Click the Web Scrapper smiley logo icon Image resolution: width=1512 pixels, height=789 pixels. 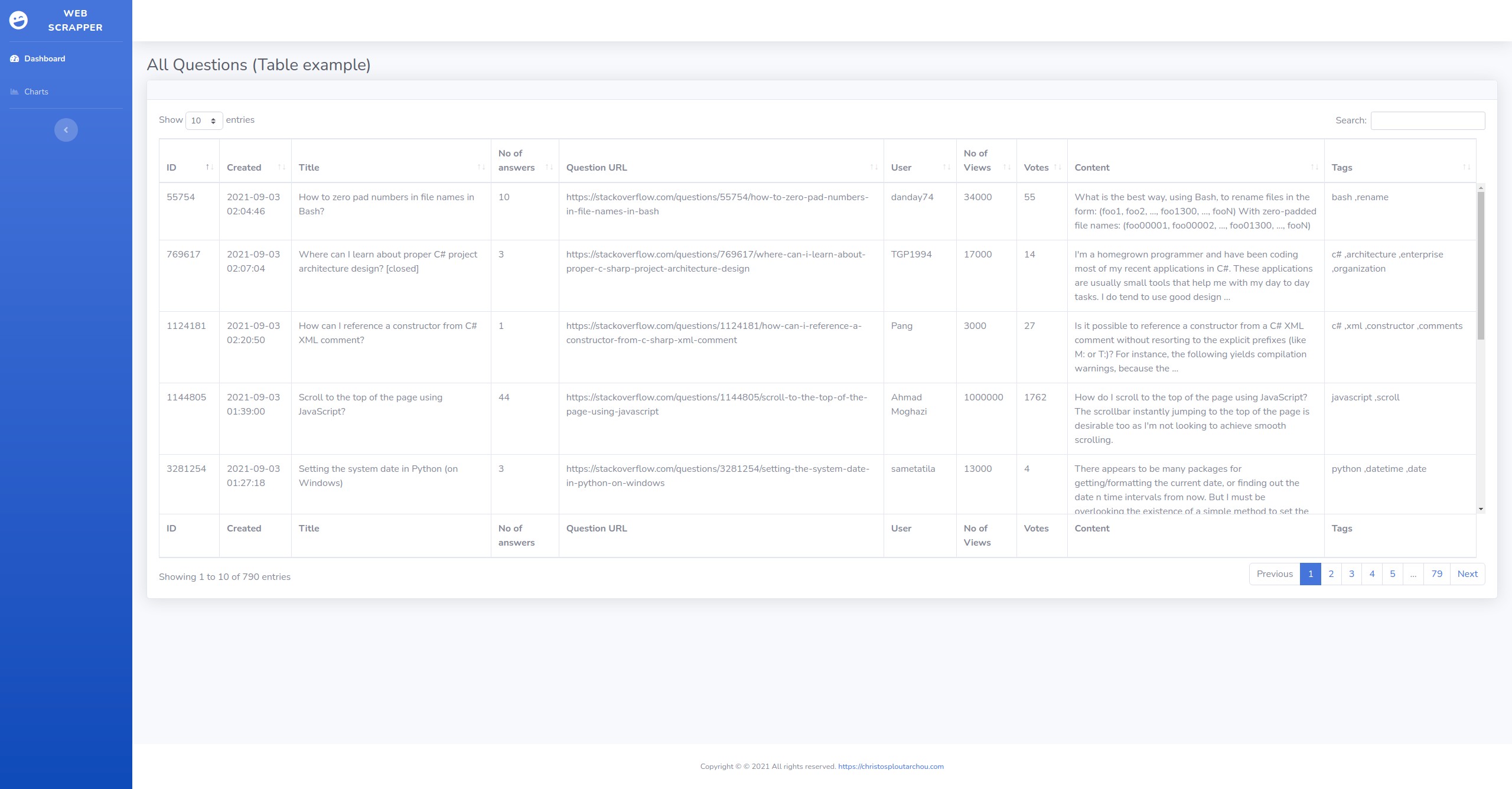(x=18, y=20)
